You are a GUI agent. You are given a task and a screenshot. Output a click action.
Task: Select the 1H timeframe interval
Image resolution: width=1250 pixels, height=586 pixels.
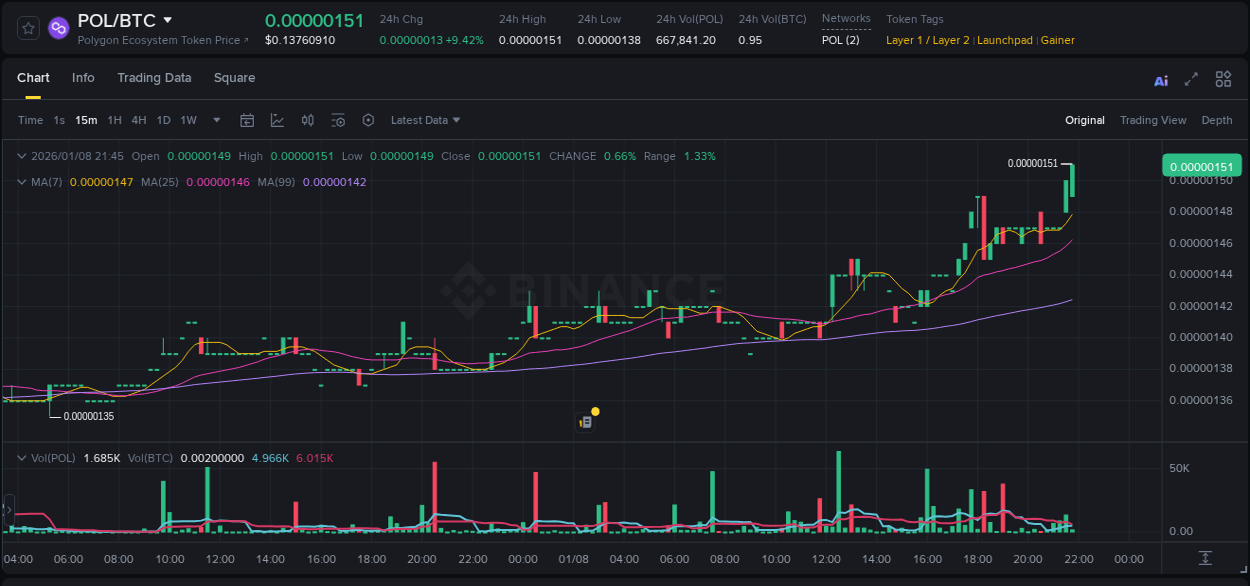[114, 120]
